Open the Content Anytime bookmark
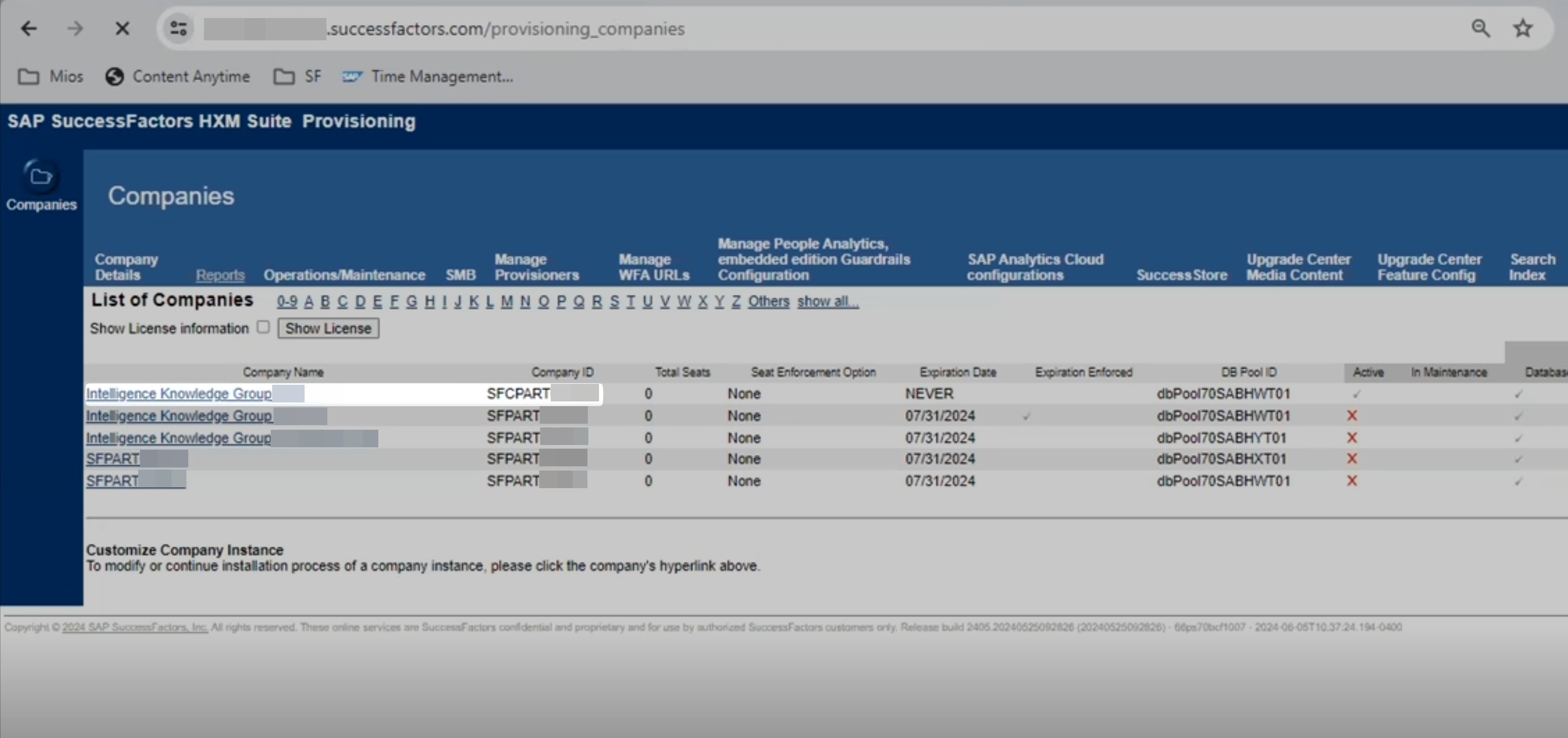Image resolution: width=1568 pixels, height=738 pixels. [178, 76]
